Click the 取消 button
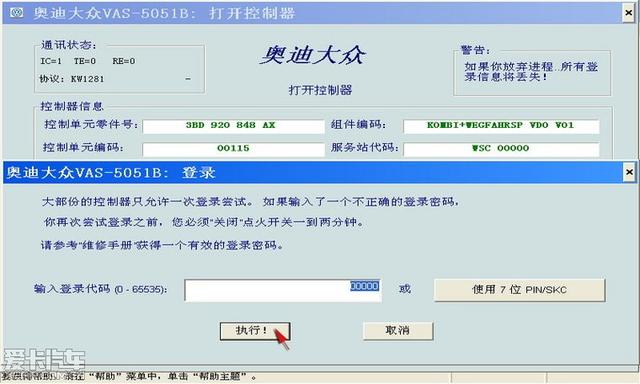 click(398, 331)
